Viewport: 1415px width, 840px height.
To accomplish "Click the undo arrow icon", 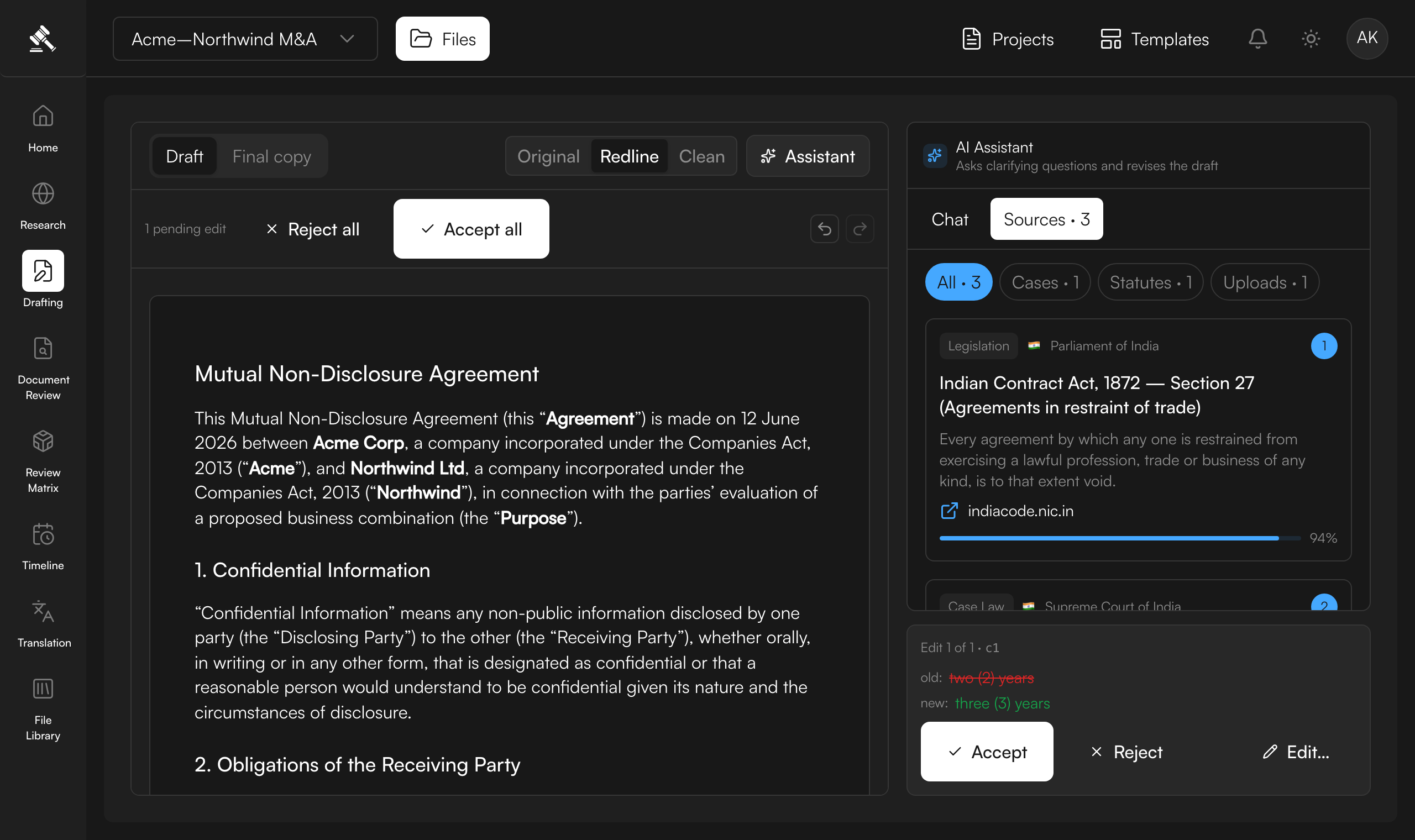I will [x=825, y=229].
